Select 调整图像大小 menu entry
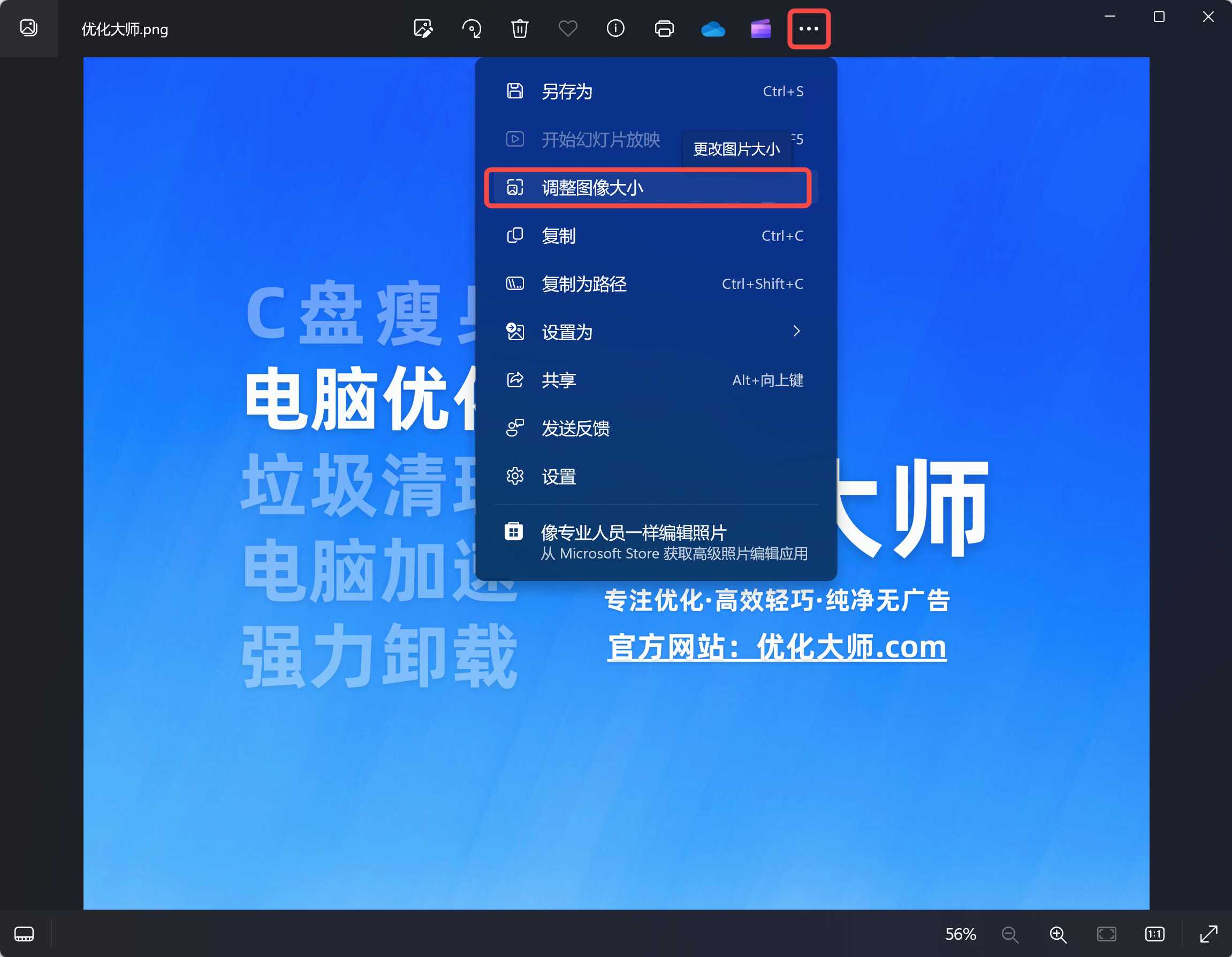 (656, 188)
